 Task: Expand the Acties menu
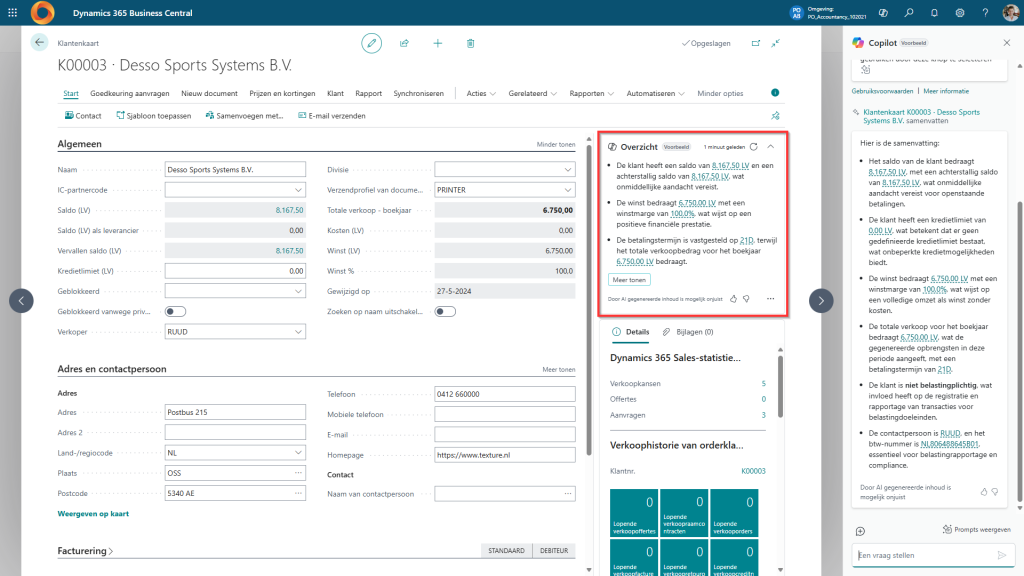click(x=481, y=93)
